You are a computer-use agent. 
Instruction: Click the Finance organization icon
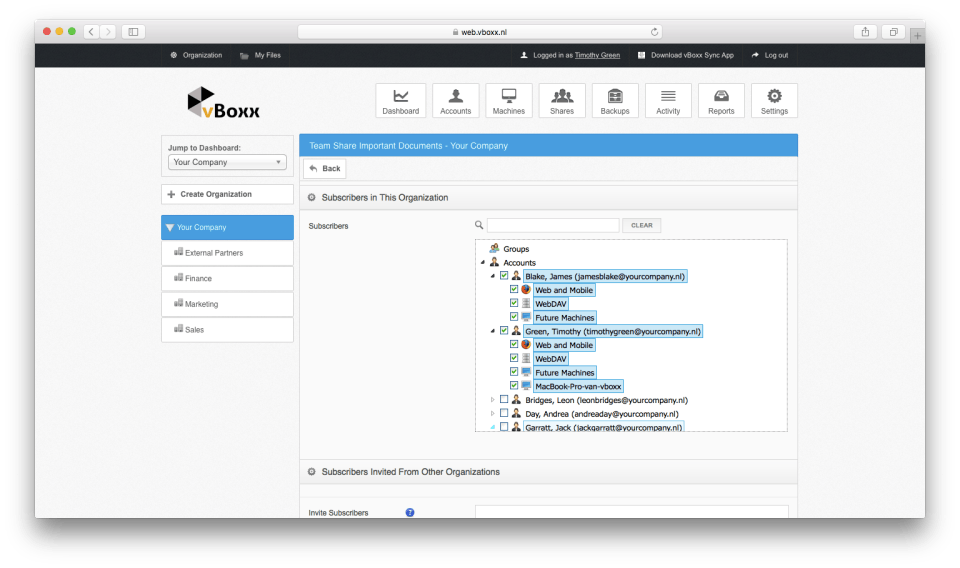179,278
